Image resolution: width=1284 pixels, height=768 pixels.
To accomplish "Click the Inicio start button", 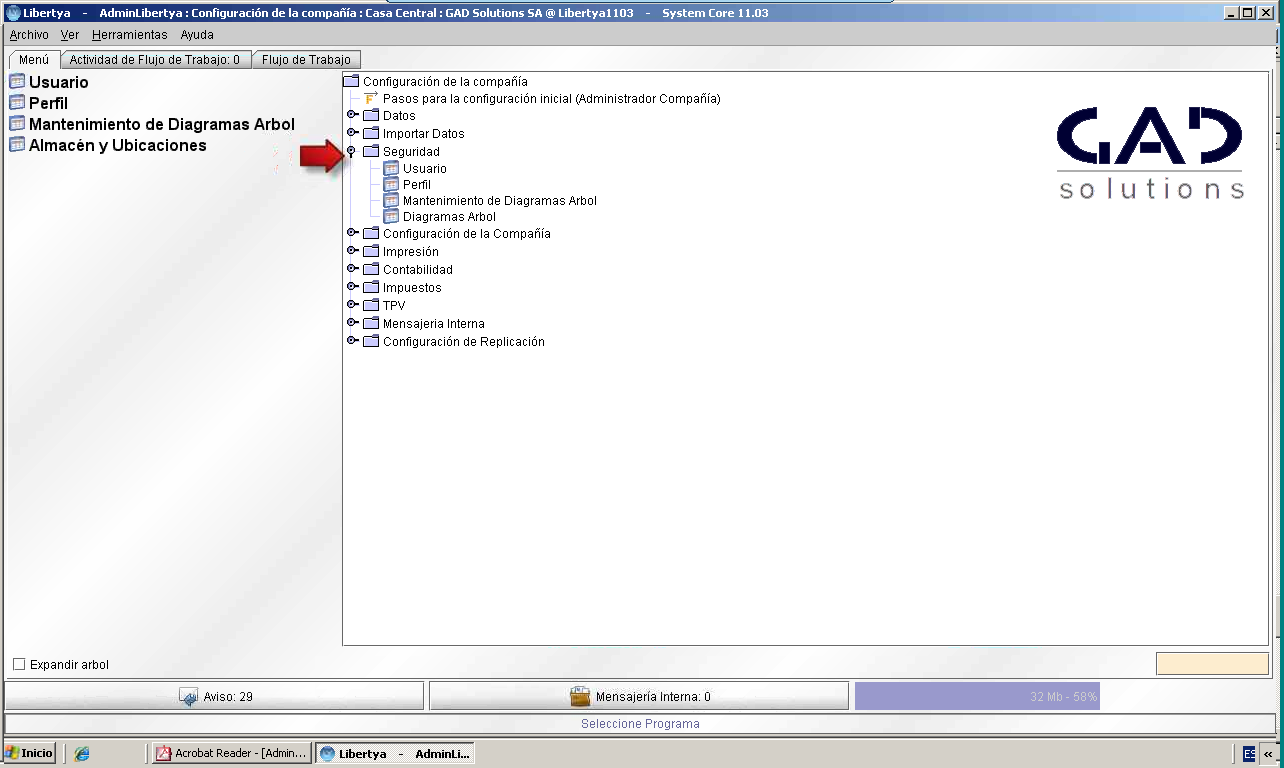I will tap(29, 753).
